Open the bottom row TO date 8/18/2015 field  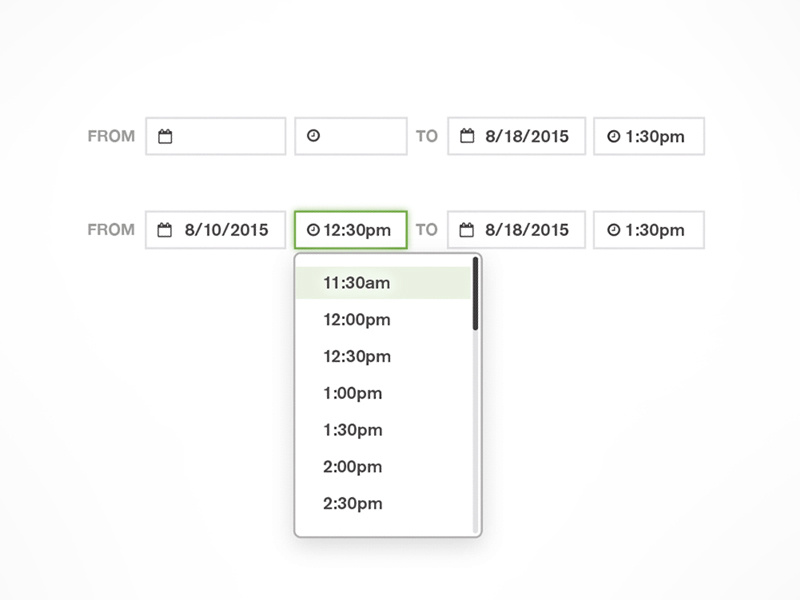coord(526,230)
